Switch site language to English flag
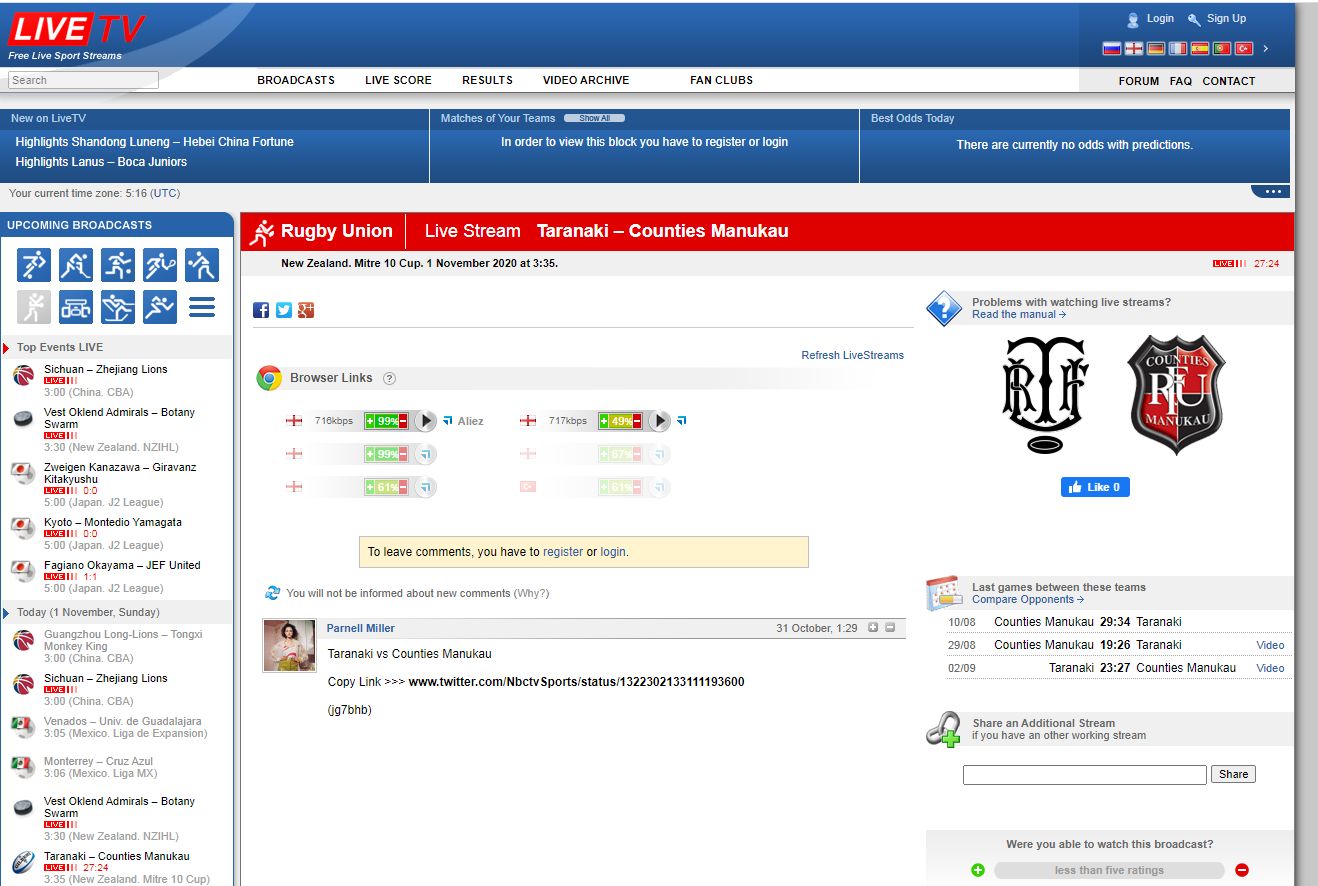The height and width of the screenshot is (886, 1318). click(x=1133, y=48)
